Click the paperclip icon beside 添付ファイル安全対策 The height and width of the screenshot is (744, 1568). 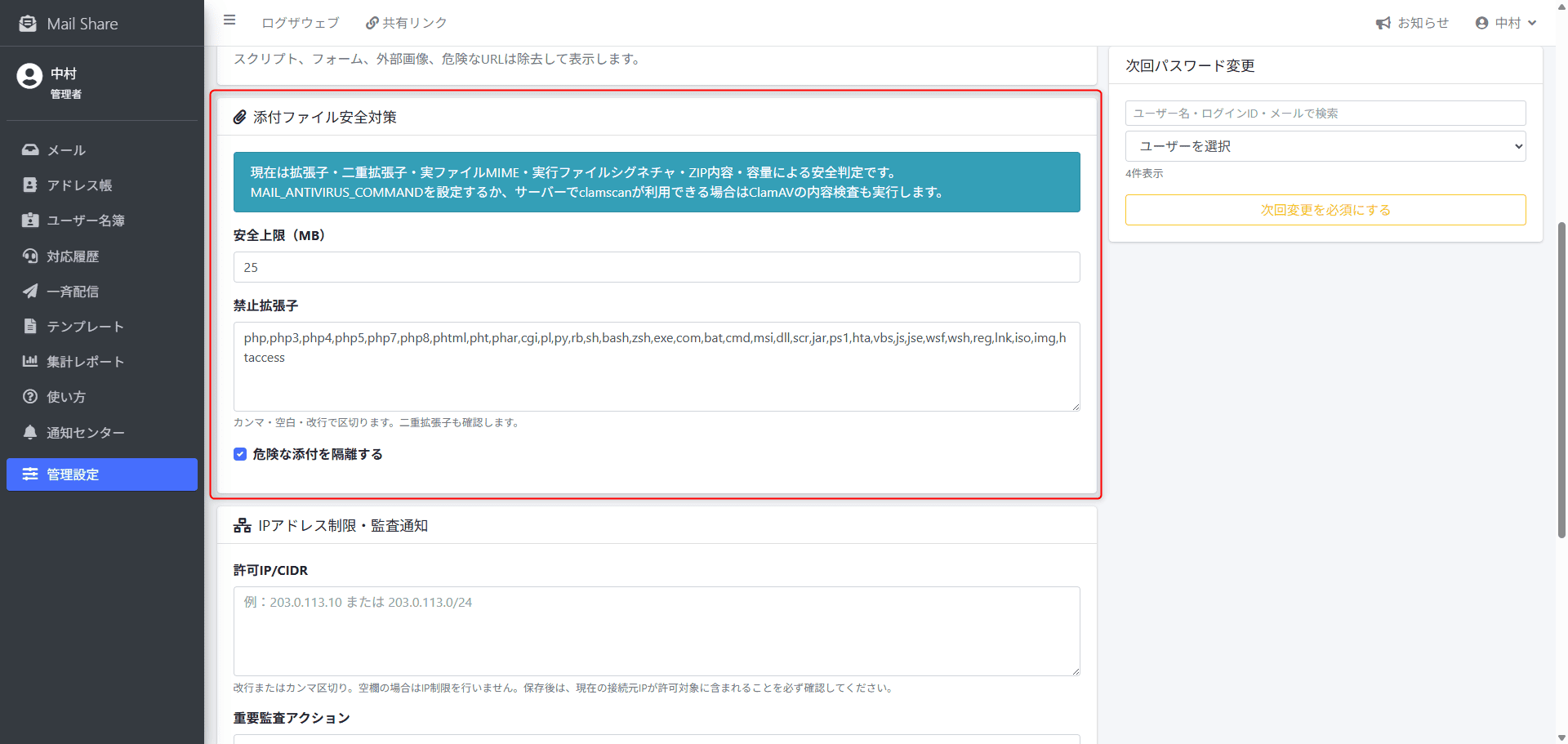[240, 118]
